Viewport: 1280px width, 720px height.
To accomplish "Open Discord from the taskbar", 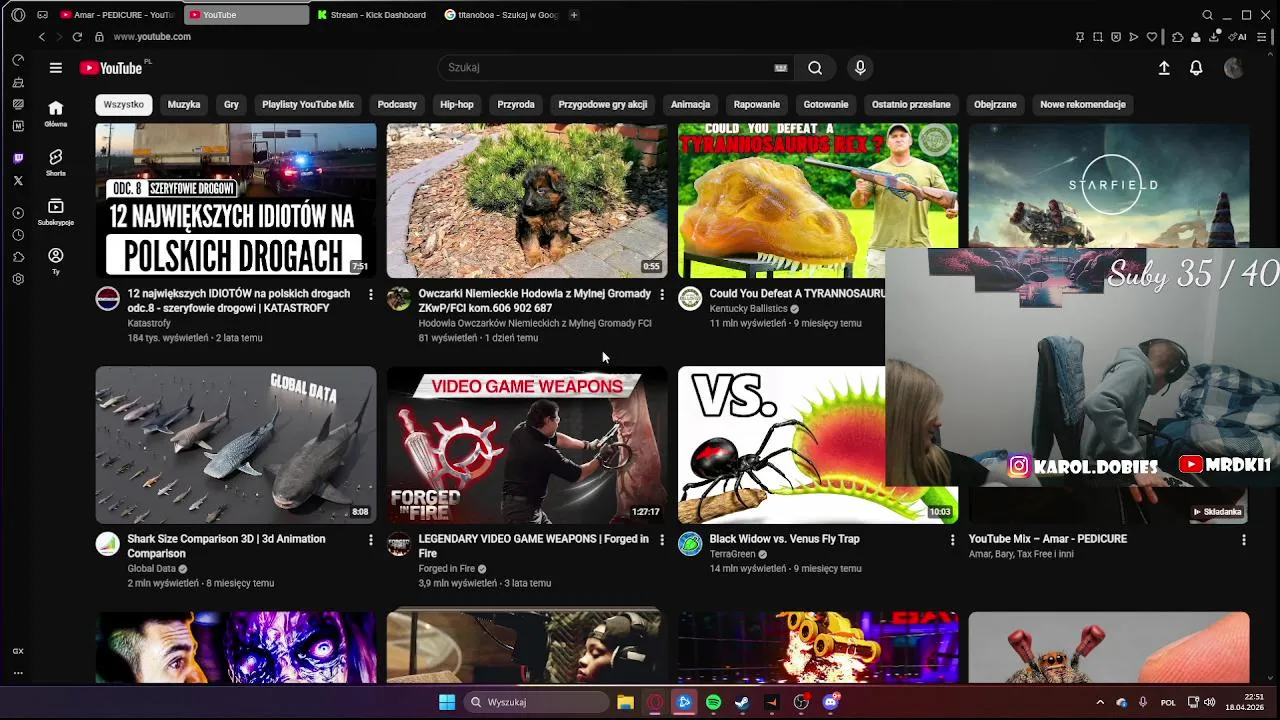I will coord(830,702).
